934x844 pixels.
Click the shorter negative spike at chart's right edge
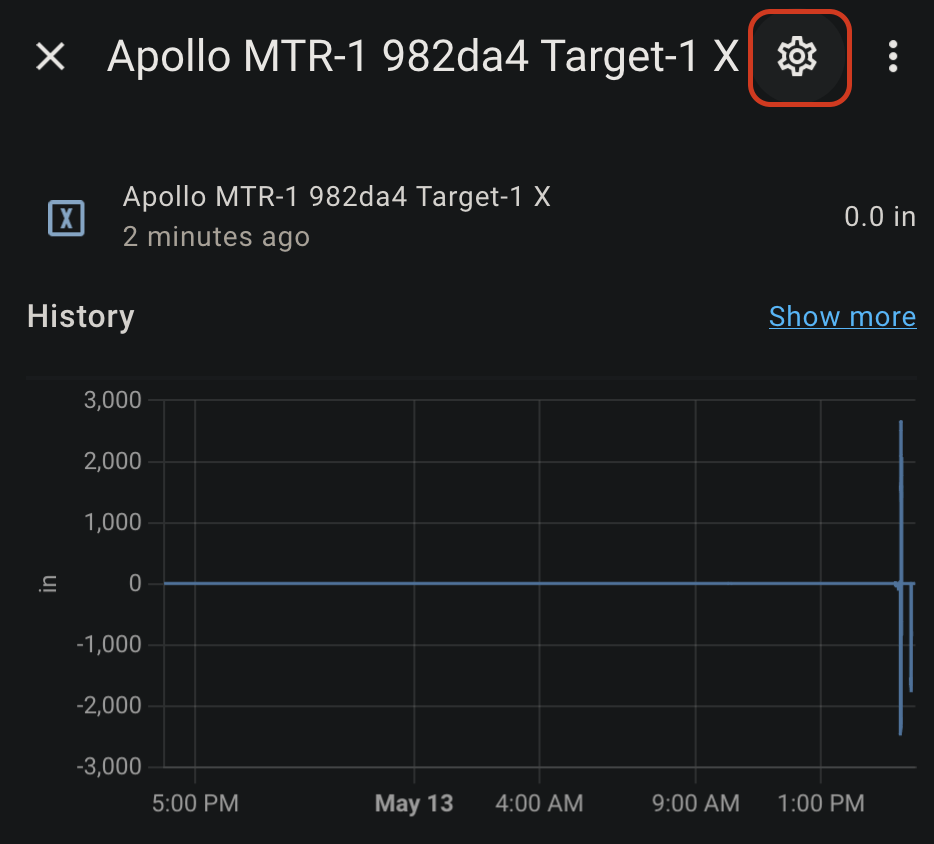pos(911,637)
